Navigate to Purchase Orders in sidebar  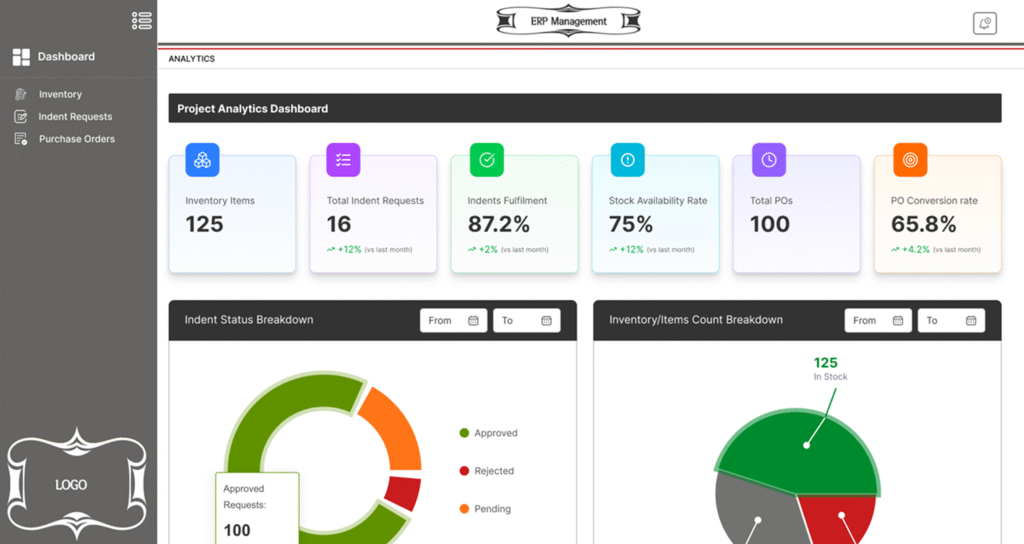pyautogui.click(x=76, y=139)
